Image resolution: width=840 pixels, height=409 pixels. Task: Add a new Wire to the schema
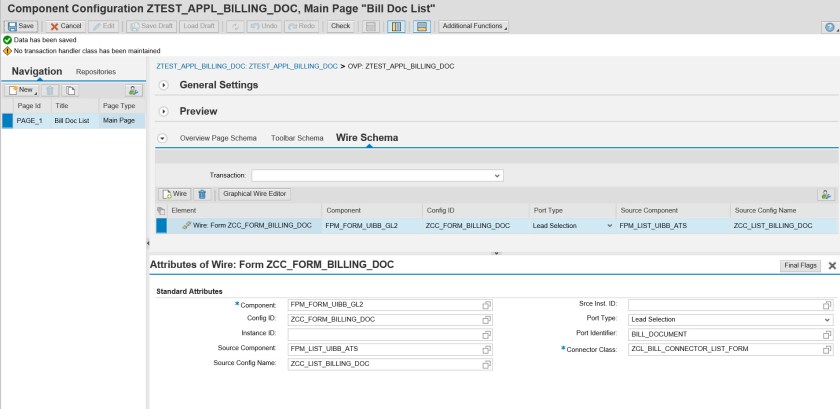pos(175,193)
